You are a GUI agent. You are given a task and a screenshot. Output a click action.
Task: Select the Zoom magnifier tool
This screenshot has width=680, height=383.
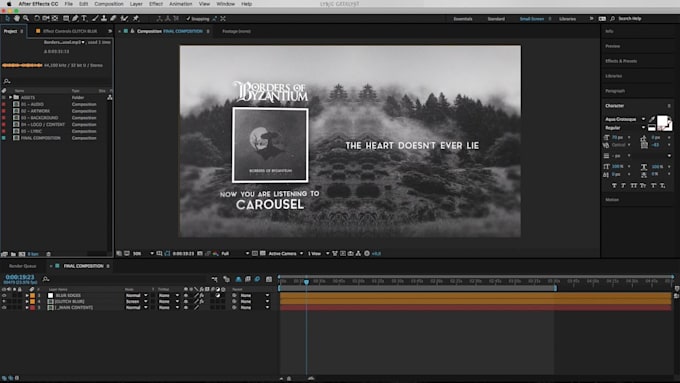(26, 18)
